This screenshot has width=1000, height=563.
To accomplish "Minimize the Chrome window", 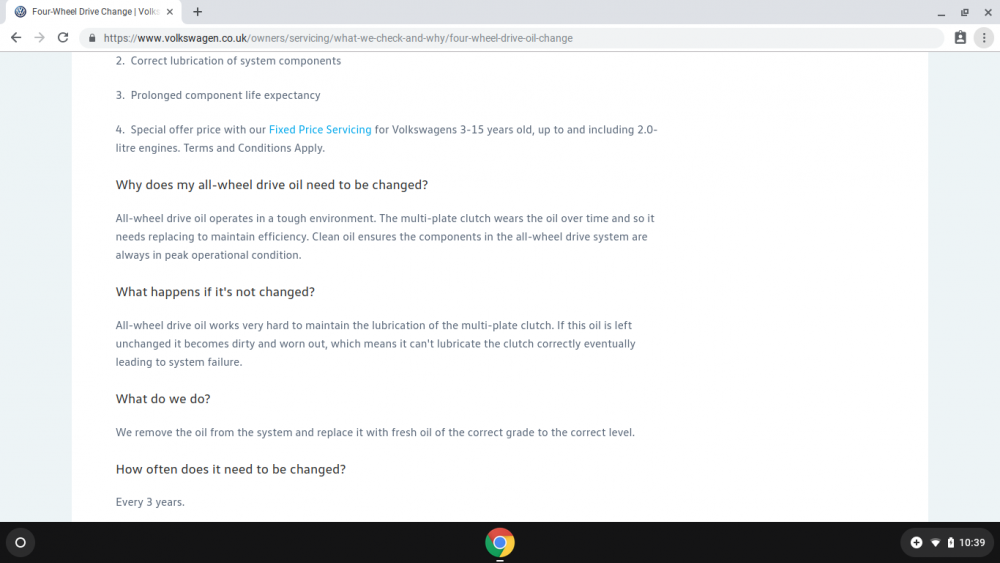I will (x=941, y=12).
